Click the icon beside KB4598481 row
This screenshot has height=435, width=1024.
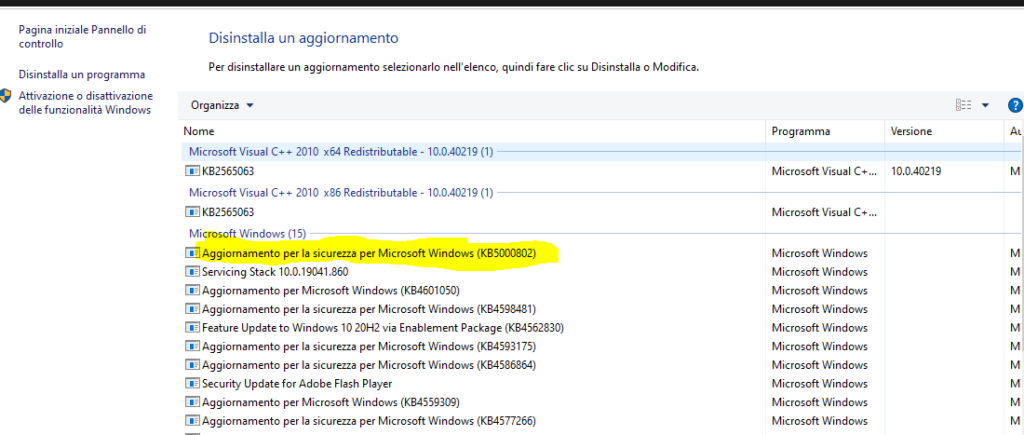pyautogui.click(x=192, y=309)
